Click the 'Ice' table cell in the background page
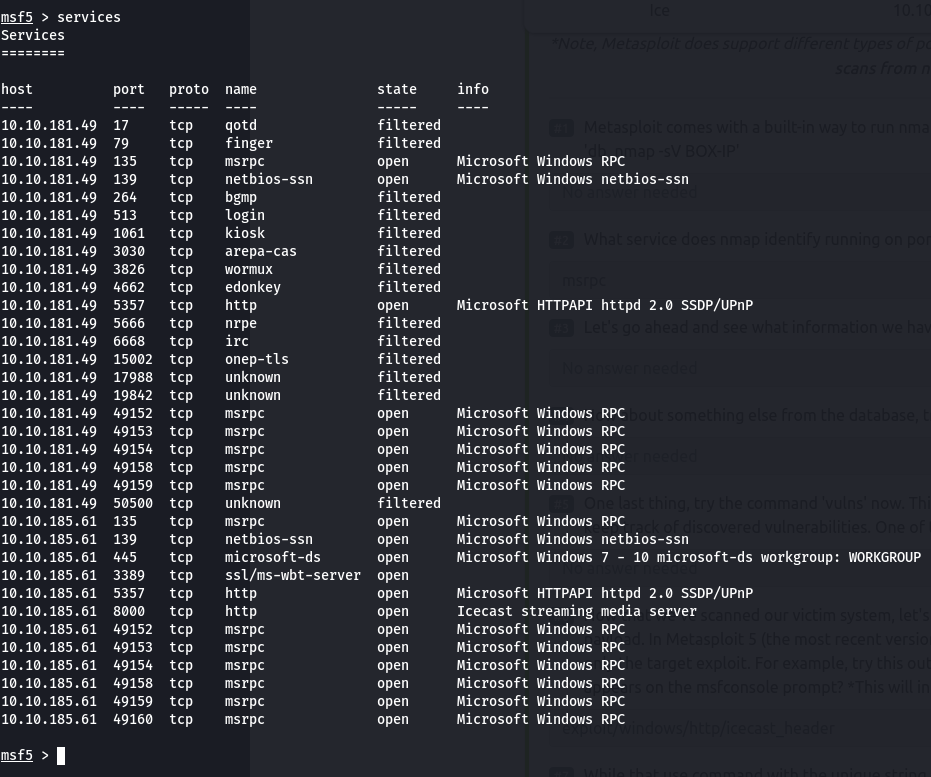Image resolution: width=931 pixels, height=777 pixels. click(x=660, y=10)
